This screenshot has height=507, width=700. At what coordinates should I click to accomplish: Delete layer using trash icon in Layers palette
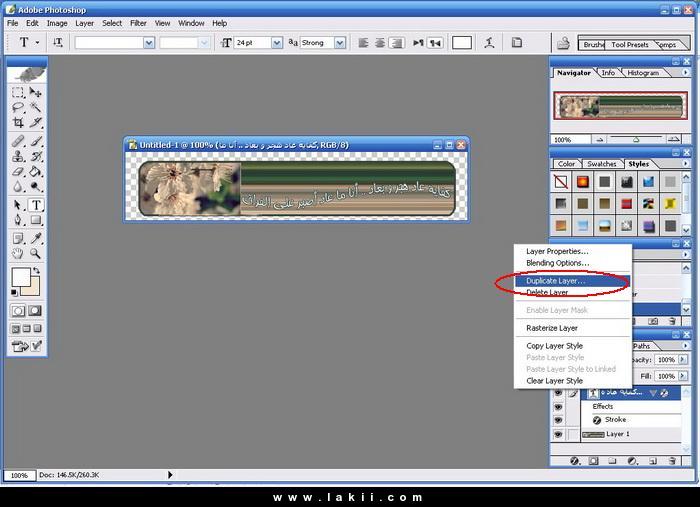pyautogui.click(x=672, y=461)
